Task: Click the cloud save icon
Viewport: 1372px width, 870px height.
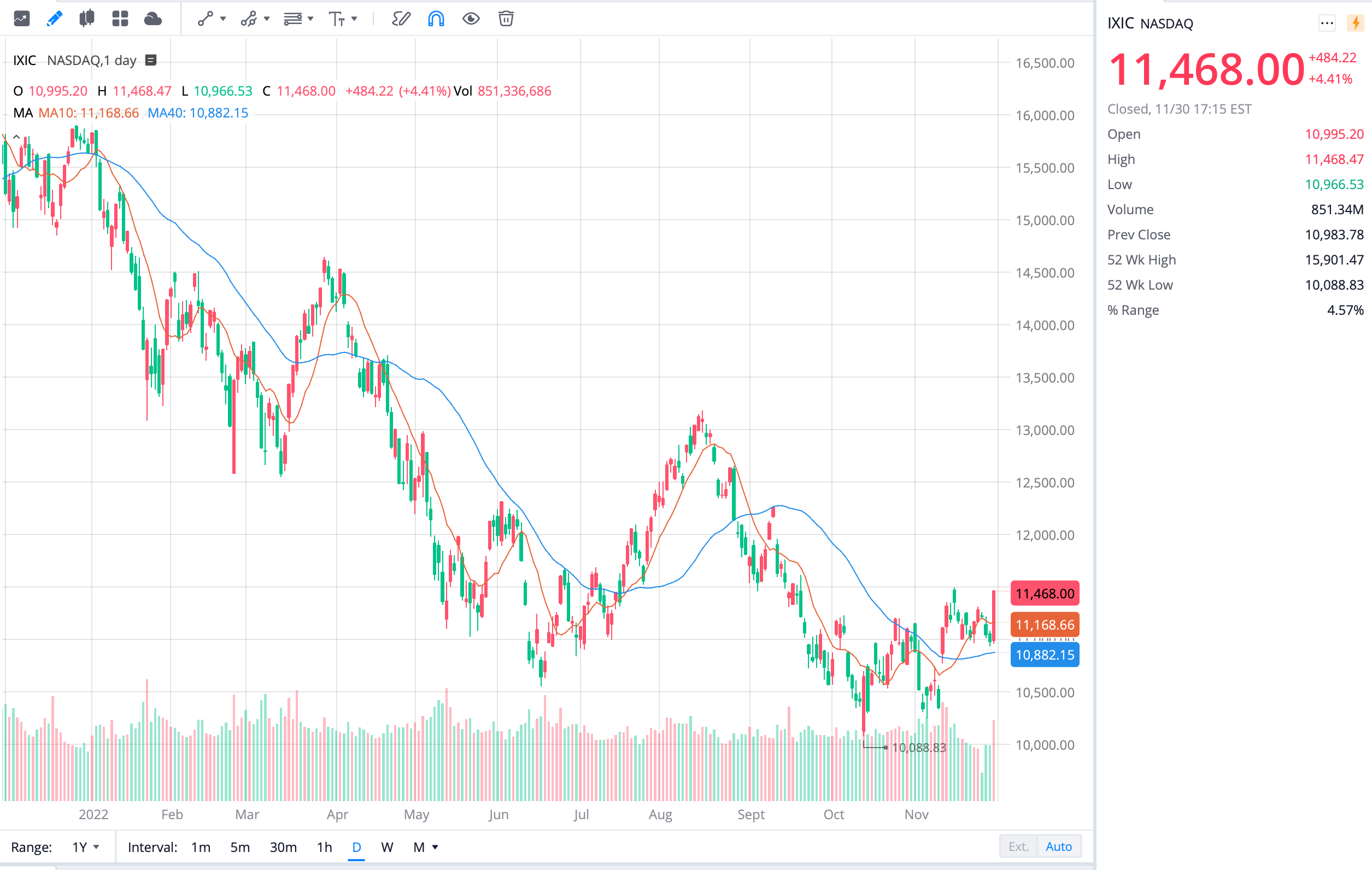Action: pyautogui.click(x=153, y=19)
